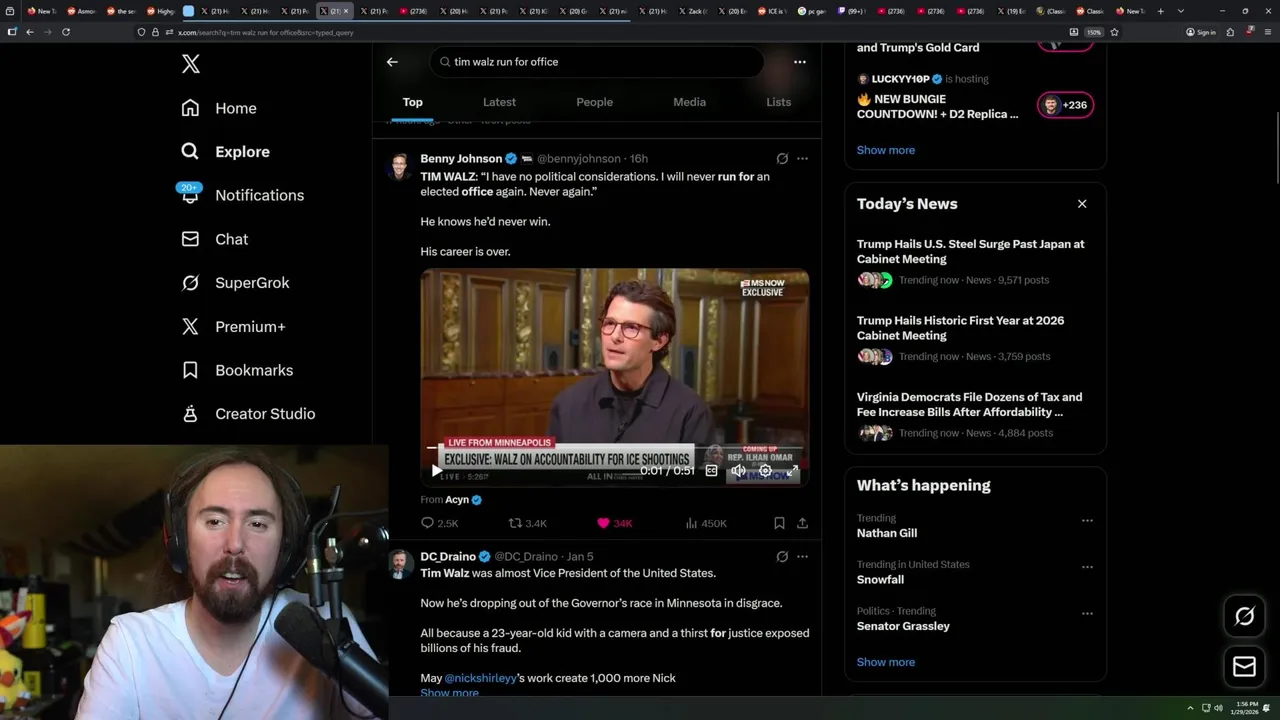1280x720 pixels.
Task: Open the floating messages envelope button
Action: (1244, 667)
